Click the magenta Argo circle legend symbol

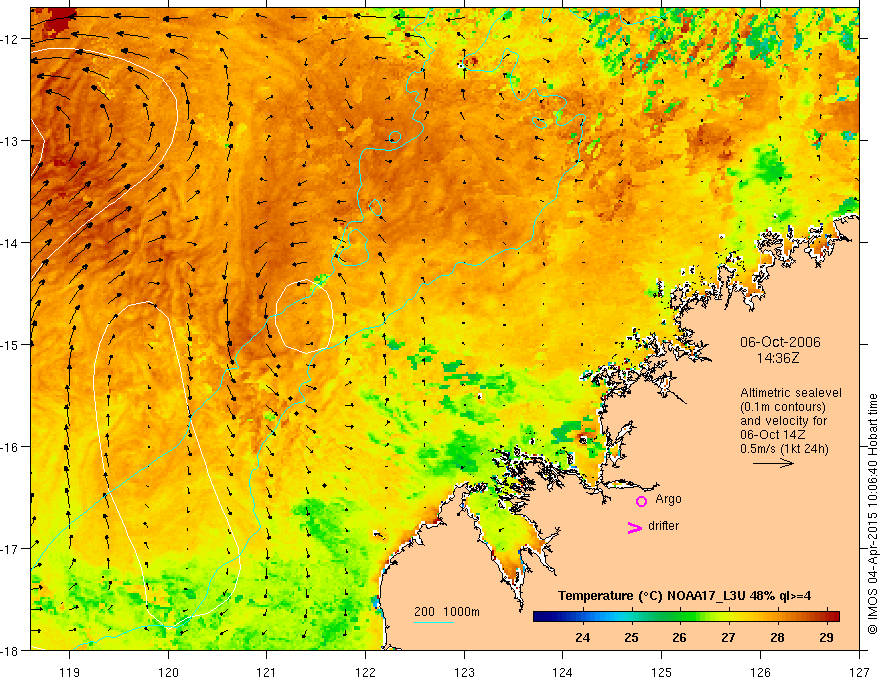point(641,501)
